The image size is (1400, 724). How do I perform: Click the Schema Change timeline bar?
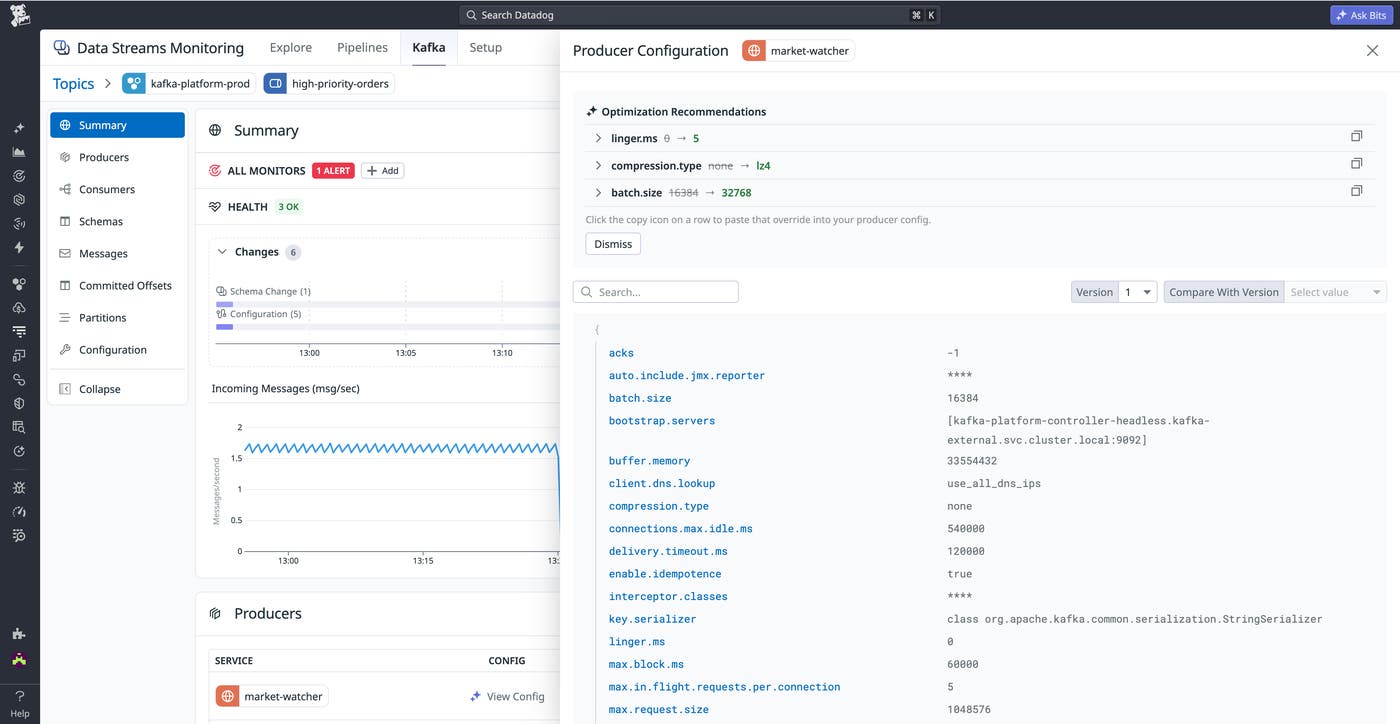point(225,304)
